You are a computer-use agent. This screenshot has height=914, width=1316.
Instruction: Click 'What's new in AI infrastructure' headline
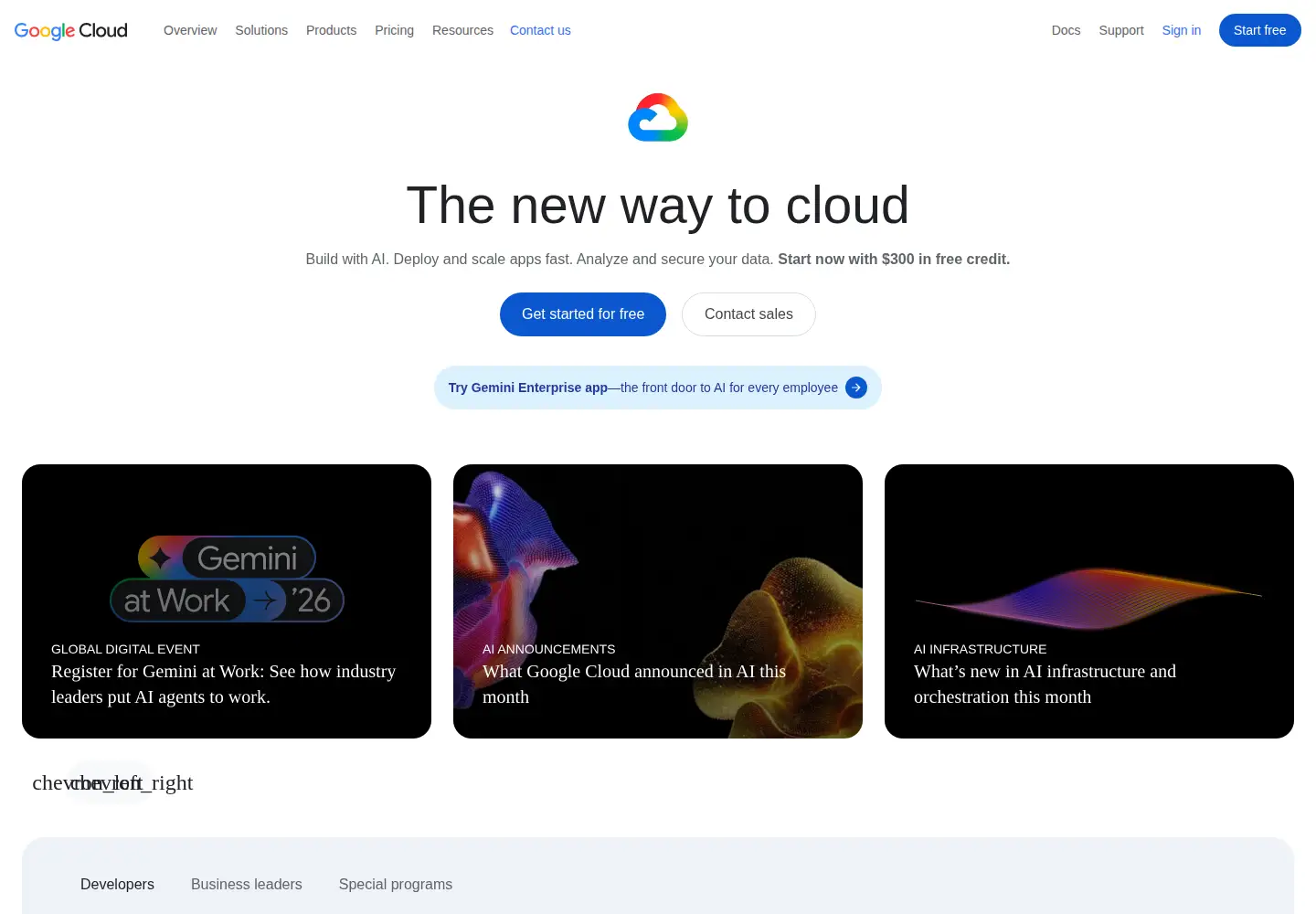coord(1045,684)
